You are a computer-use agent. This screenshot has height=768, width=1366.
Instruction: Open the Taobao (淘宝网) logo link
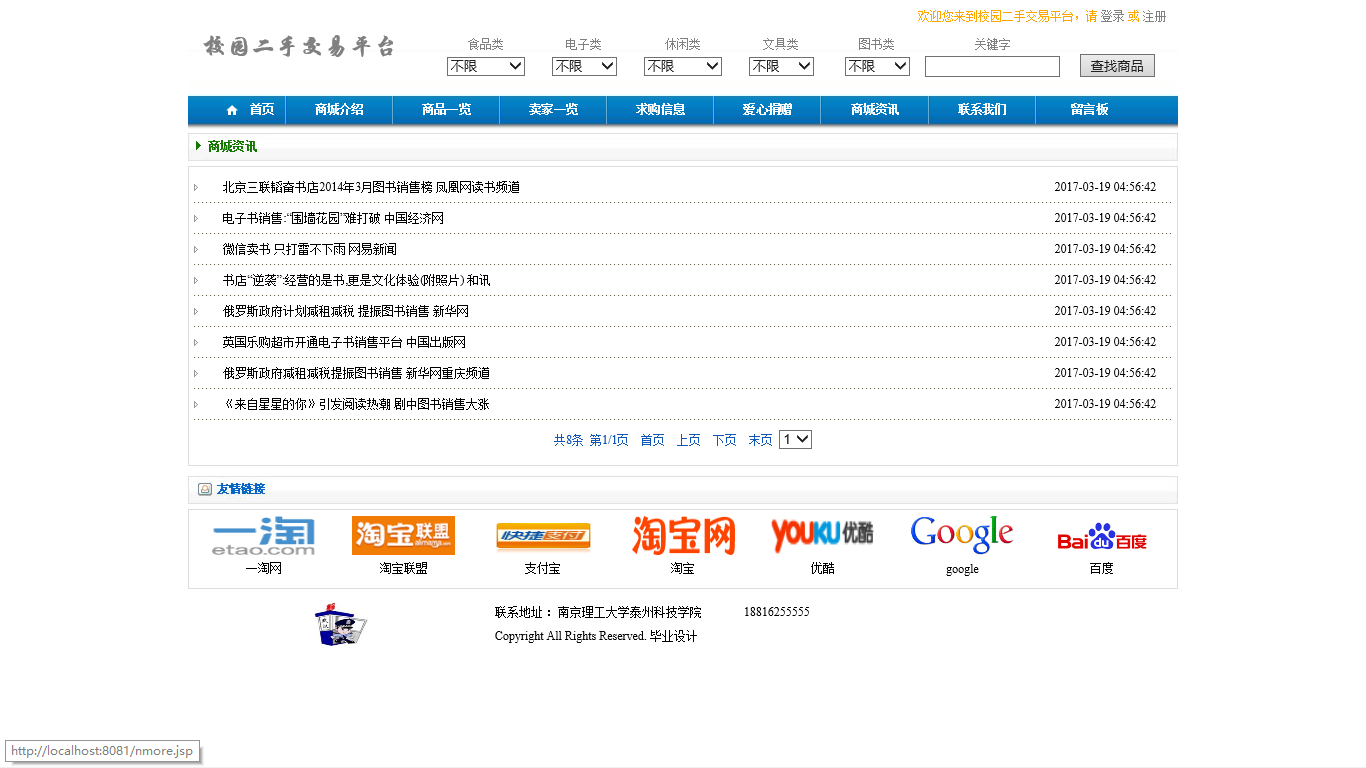point(683,536)
